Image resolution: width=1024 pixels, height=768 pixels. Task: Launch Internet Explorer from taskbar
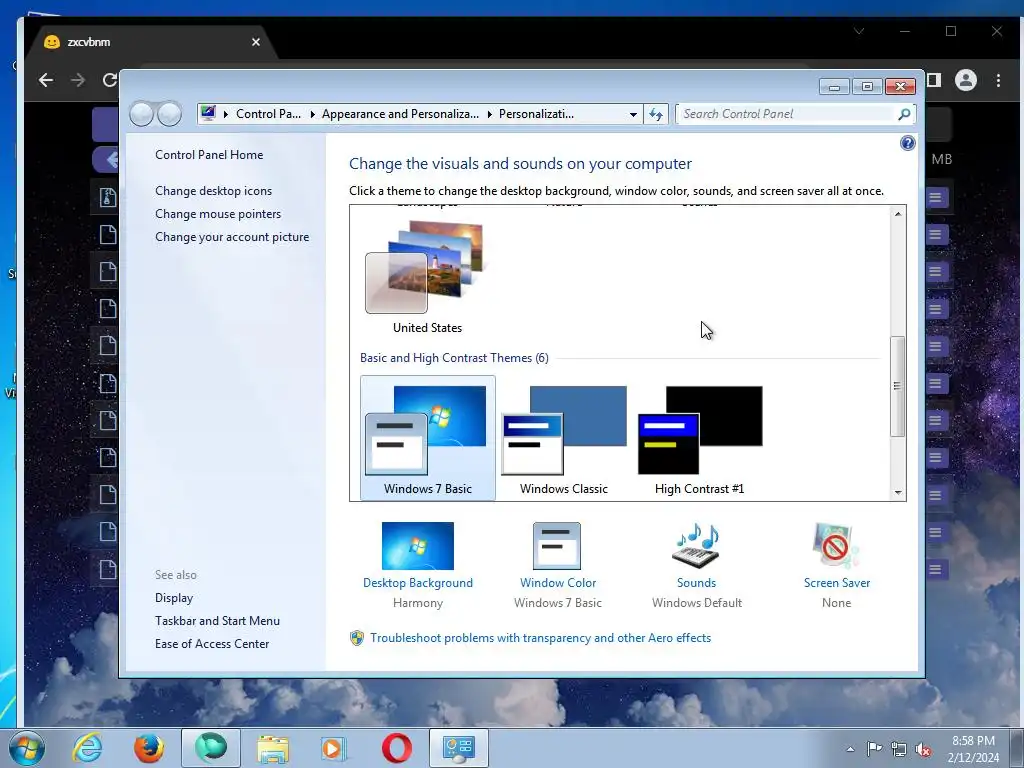click(x=87, y=748)
